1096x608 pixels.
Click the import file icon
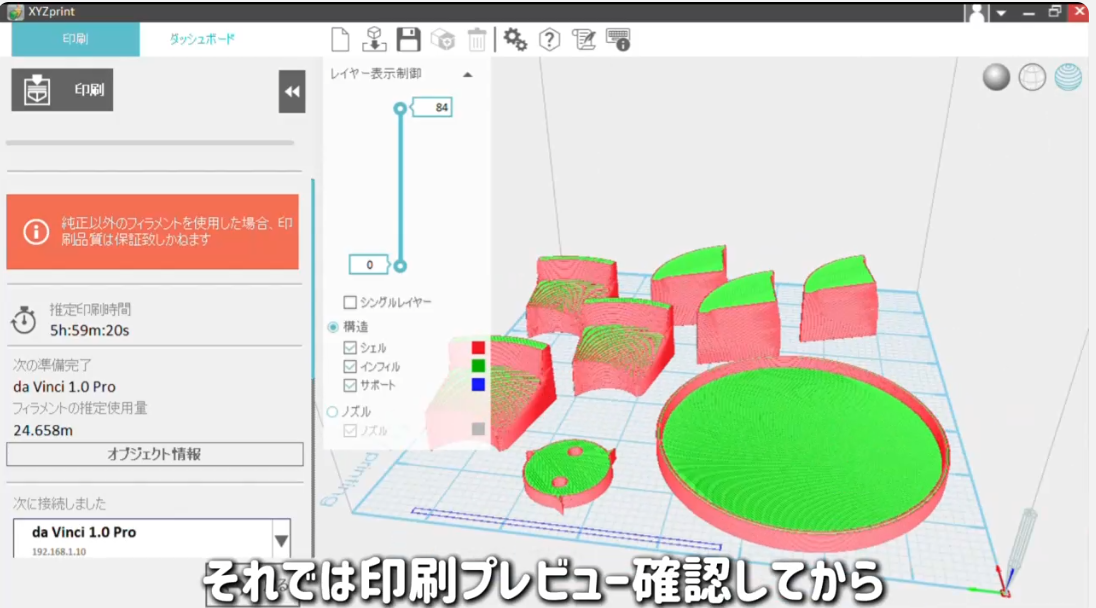[374, 40]
